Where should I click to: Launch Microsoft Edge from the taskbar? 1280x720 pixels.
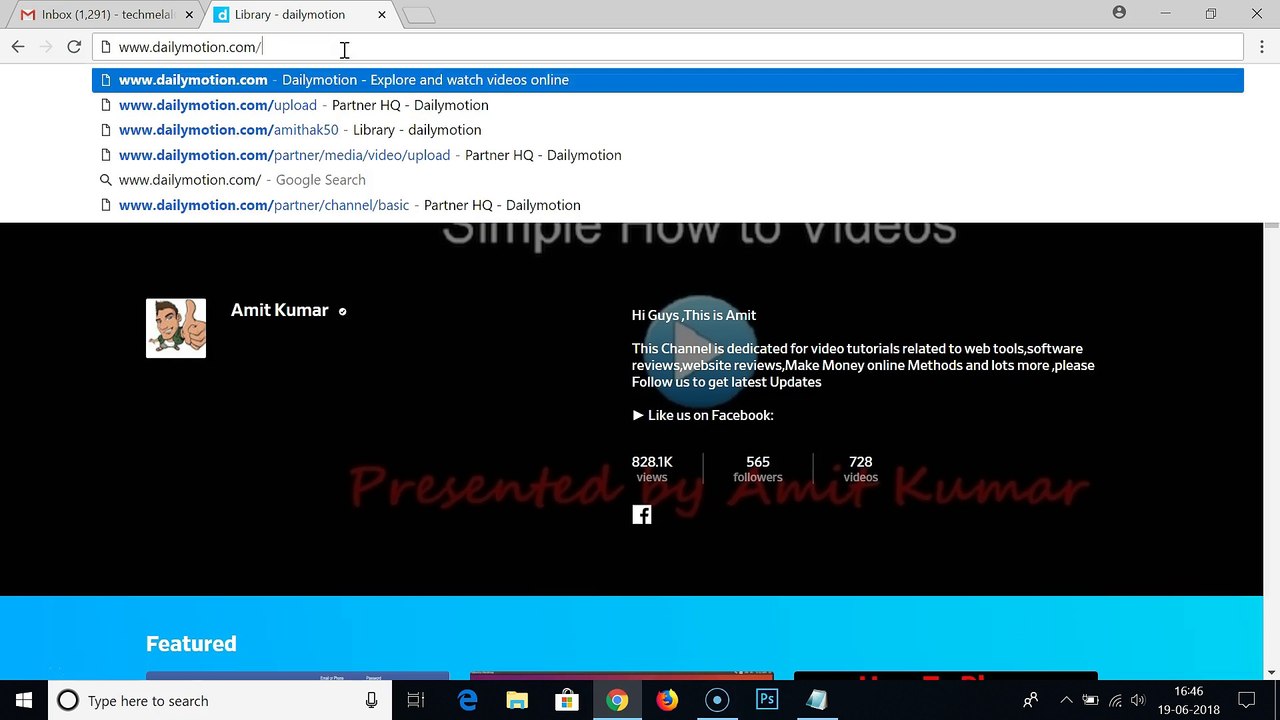[x=467, y=700]
